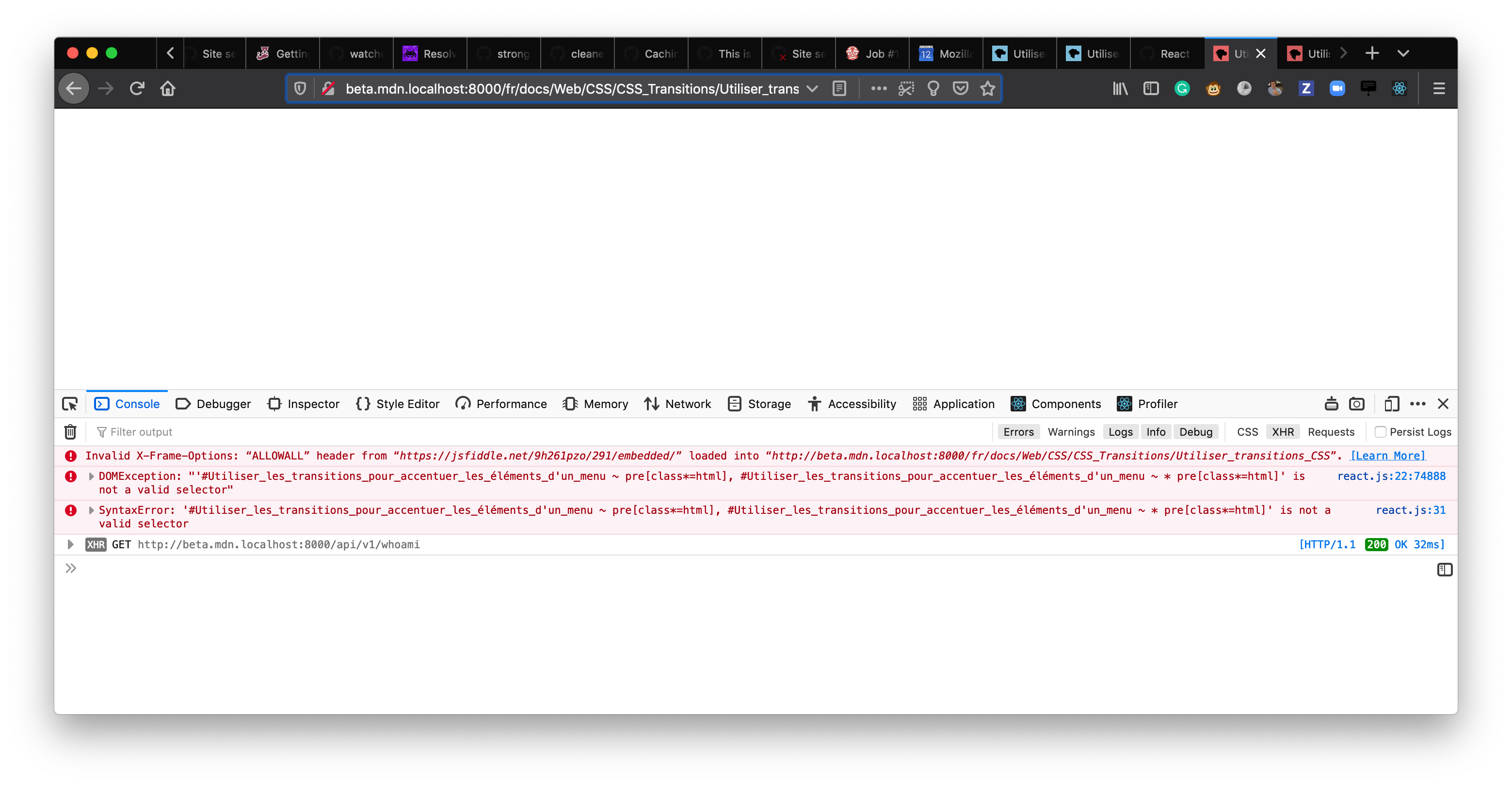Open source link react.js:22:74888

pos(1391,476)
